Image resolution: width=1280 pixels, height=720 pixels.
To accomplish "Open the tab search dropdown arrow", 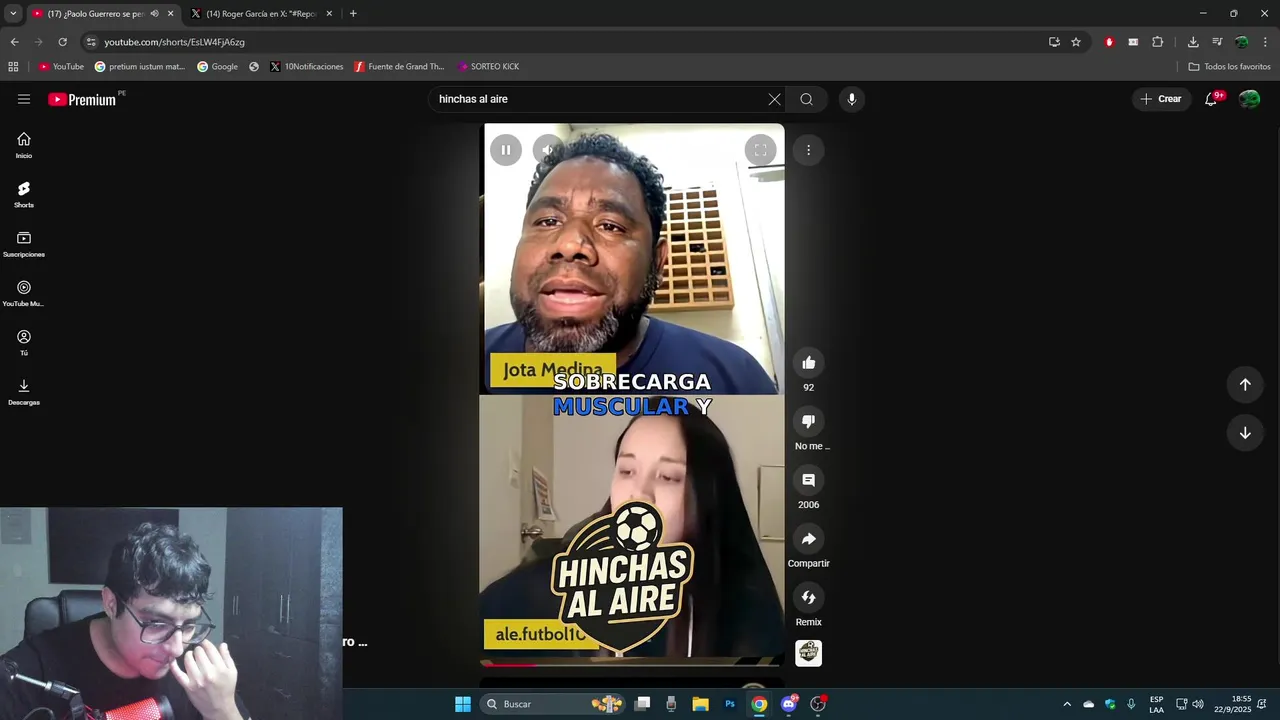I will tap(13, 14).
